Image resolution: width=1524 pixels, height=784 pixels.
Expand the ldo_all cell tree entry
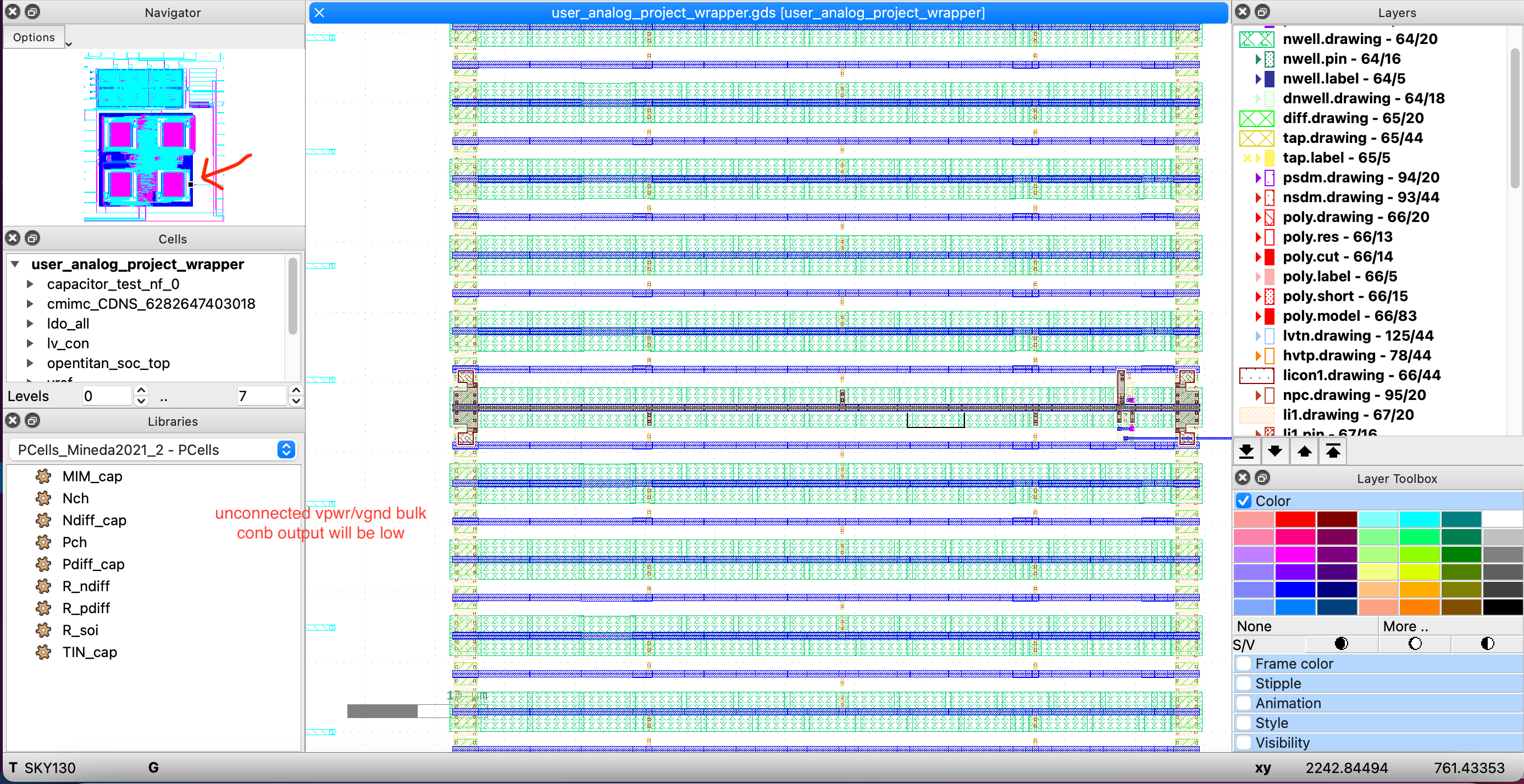[31, 324]
